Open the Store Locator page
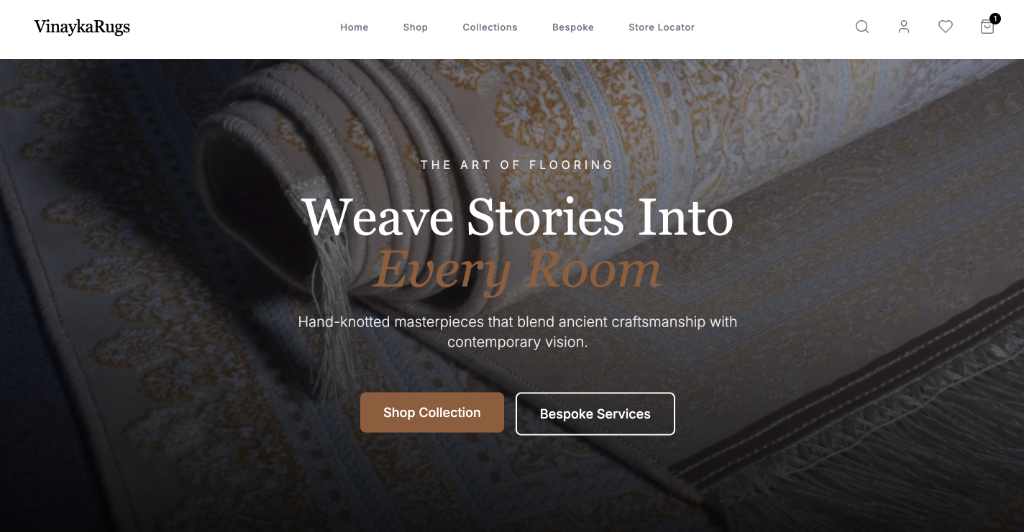 click(x=662, y=27)
